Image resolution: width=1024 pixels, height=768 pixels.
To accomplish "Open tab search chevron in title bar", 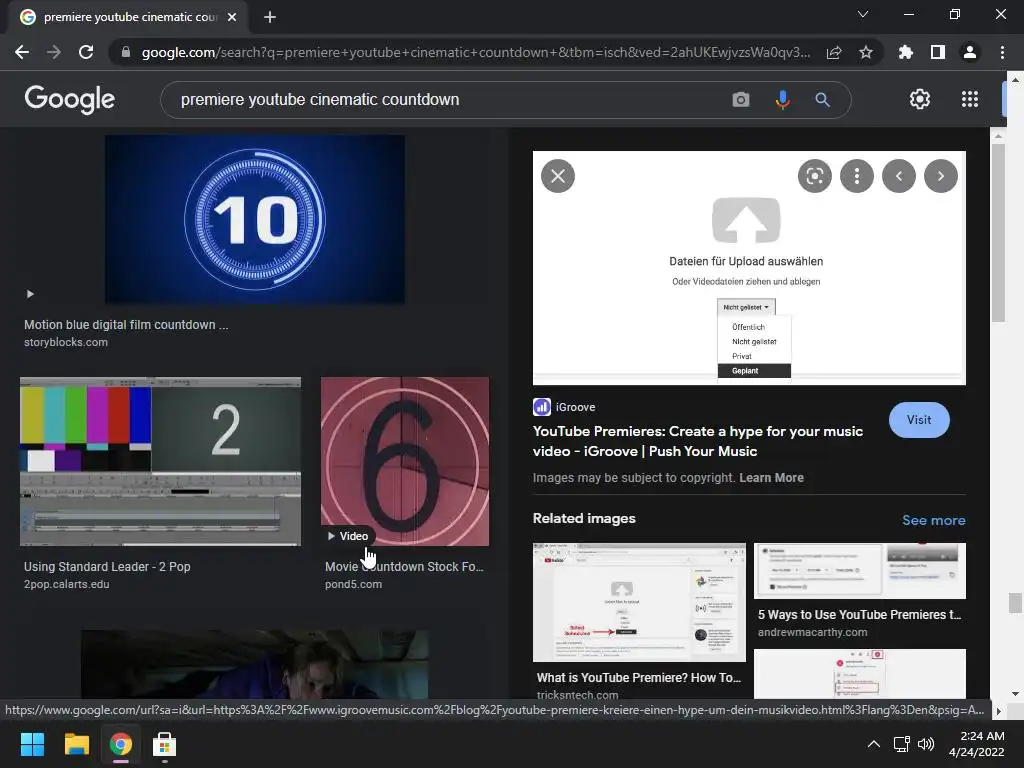I will tap(863, 14).
